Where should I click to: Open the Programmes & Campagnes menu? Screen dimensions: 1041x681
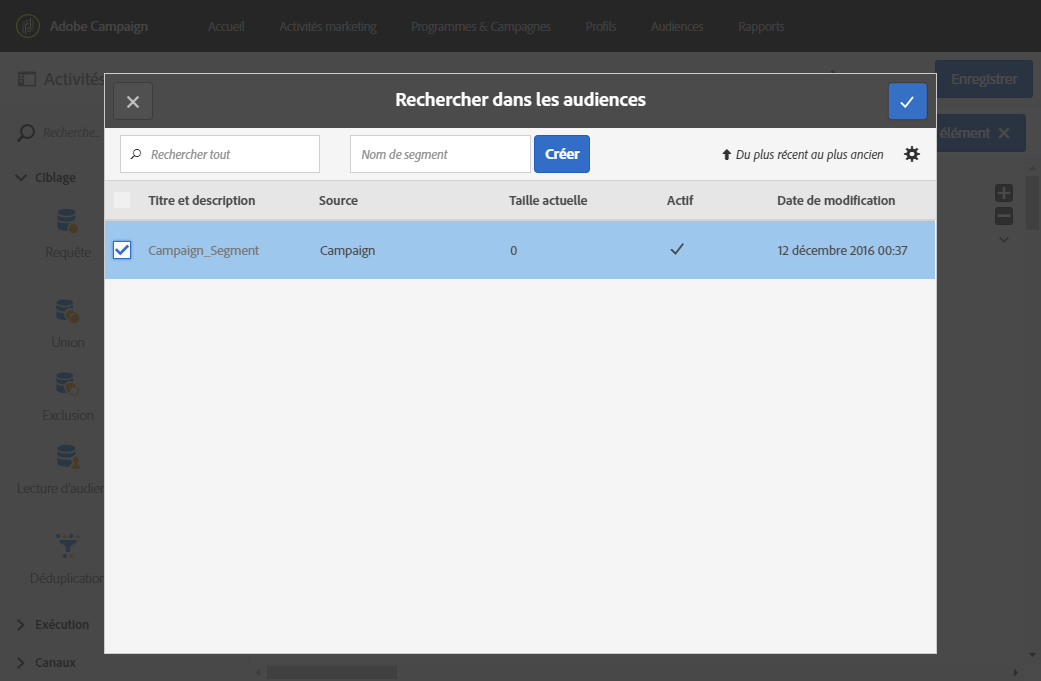coord(481,27)
